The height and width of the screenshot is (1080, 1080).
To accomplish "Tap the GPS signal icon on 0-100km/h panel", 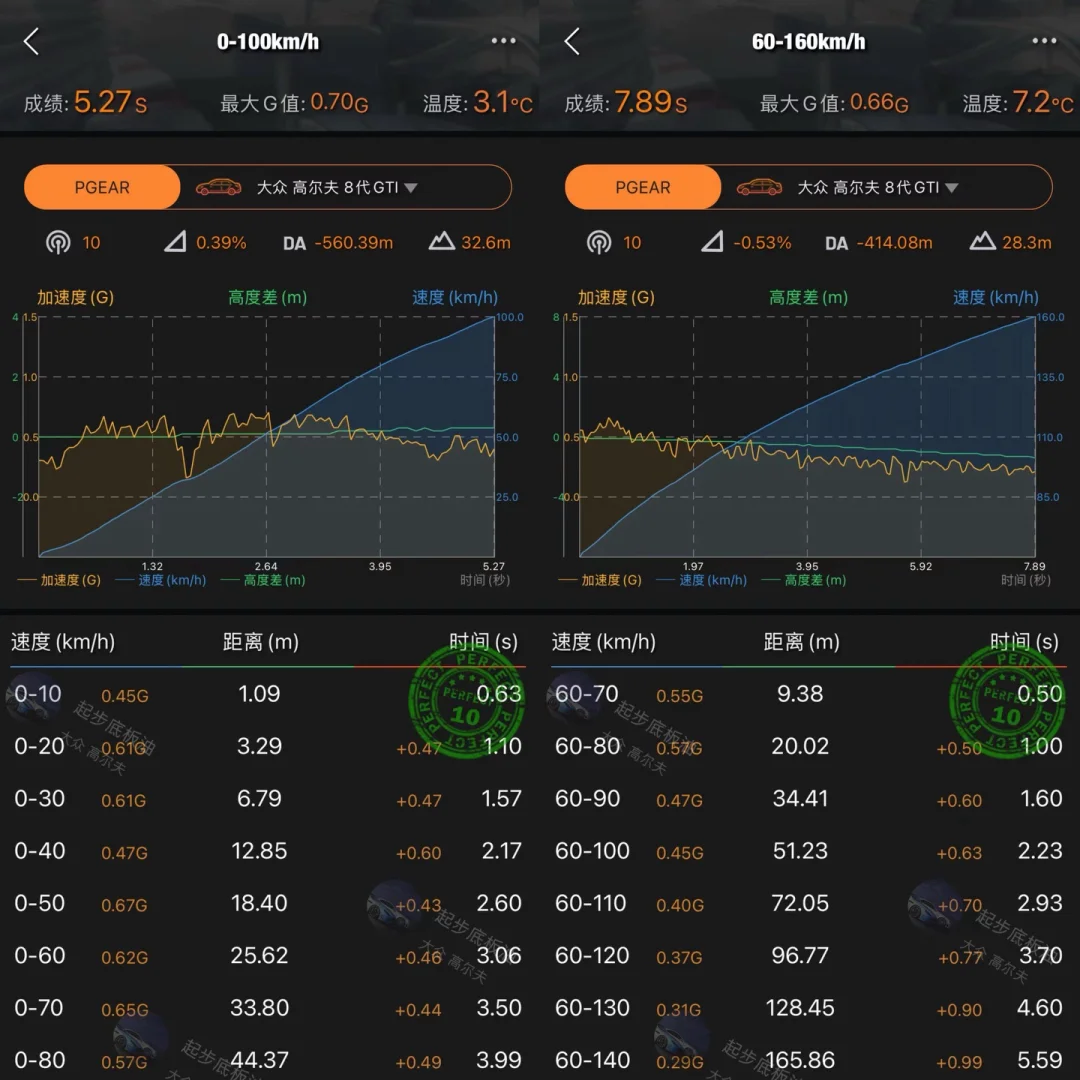I will click(x=58, y=242).
